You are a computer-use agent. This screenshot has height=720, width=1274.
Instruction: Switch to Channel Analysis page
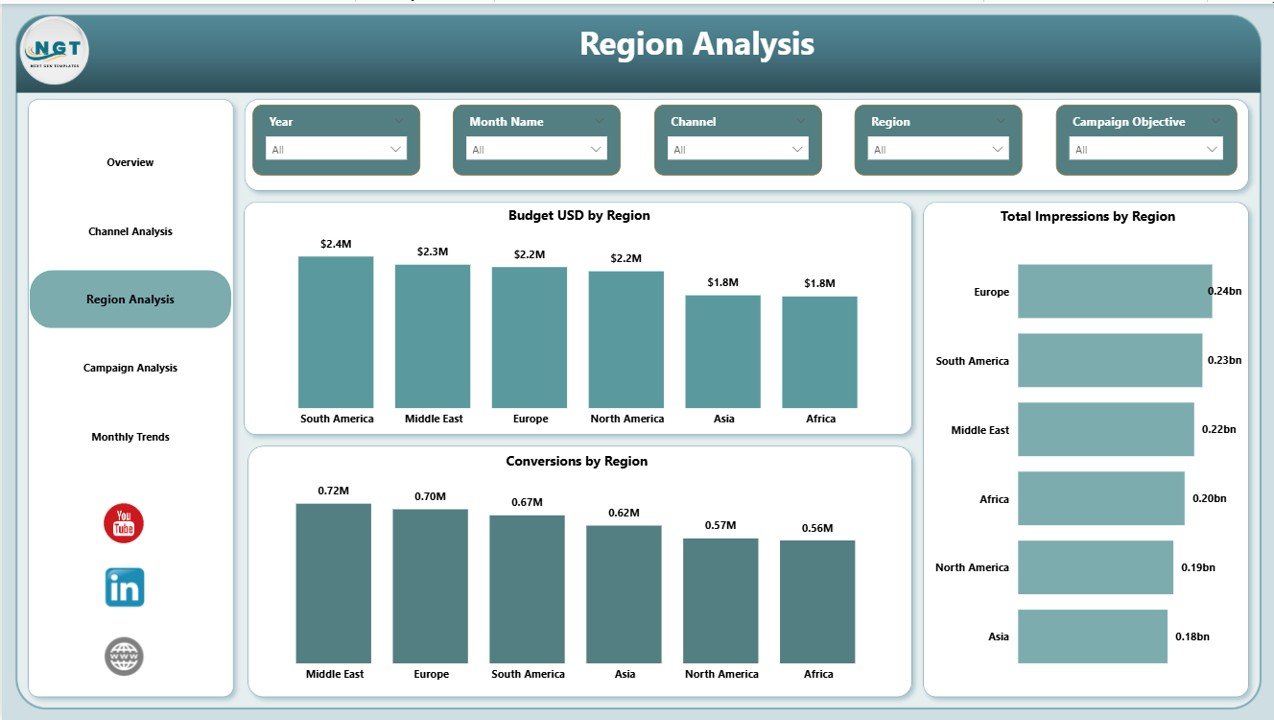click(x=130, y=231)
